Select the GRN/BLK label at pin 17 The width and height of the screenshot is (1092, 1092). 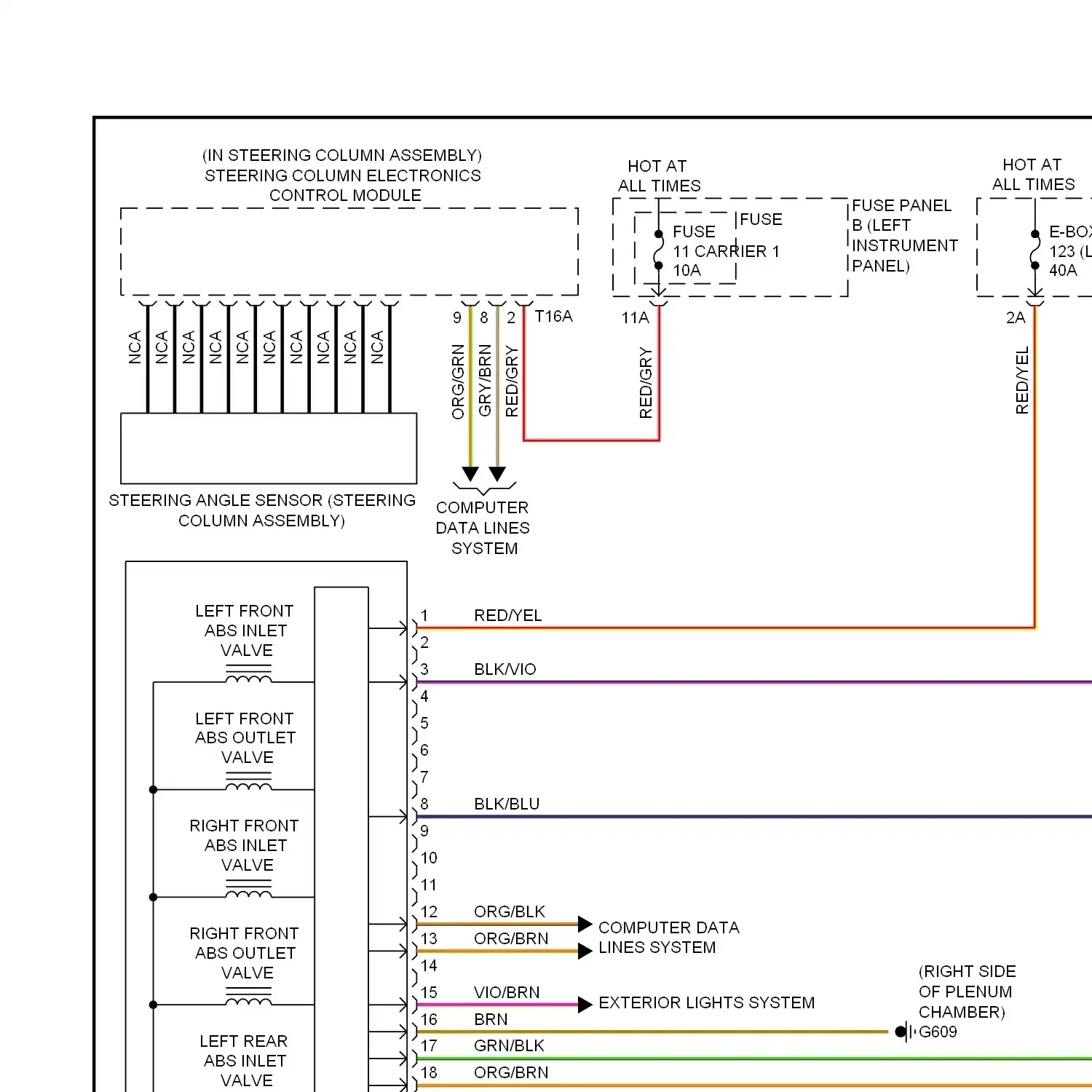coord(509,1045)
